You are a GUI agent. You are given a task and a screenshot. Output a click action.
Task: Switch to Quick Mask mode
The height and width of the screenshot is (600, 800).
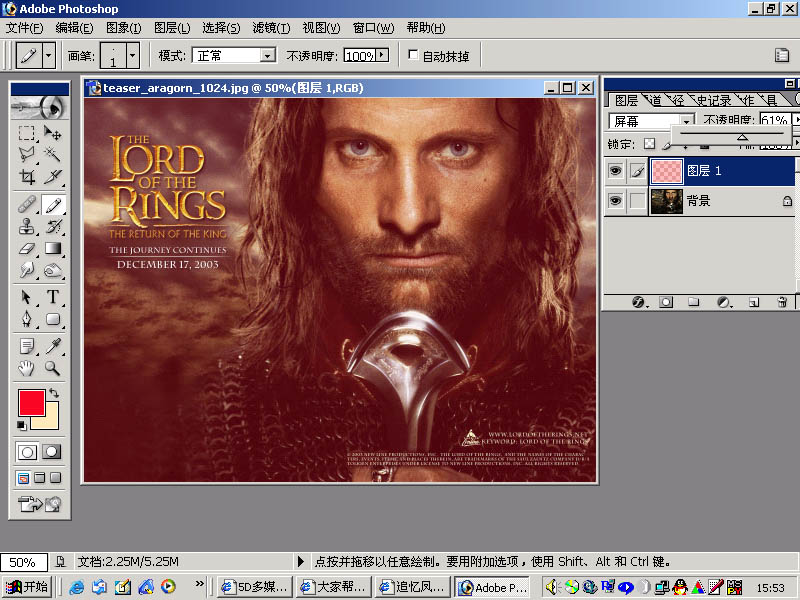click(51, 452)
